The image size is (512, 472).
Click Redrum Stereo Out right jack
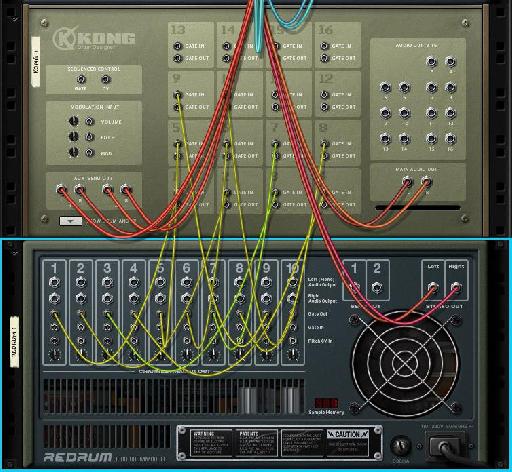tap(456, 287)
